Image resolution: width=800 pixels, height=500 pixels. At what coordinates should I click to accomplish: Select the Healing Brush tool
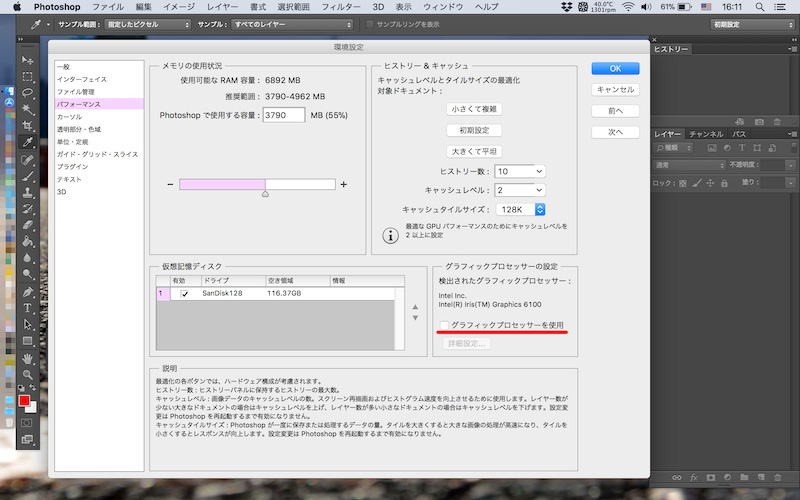(x=28, y=160)
